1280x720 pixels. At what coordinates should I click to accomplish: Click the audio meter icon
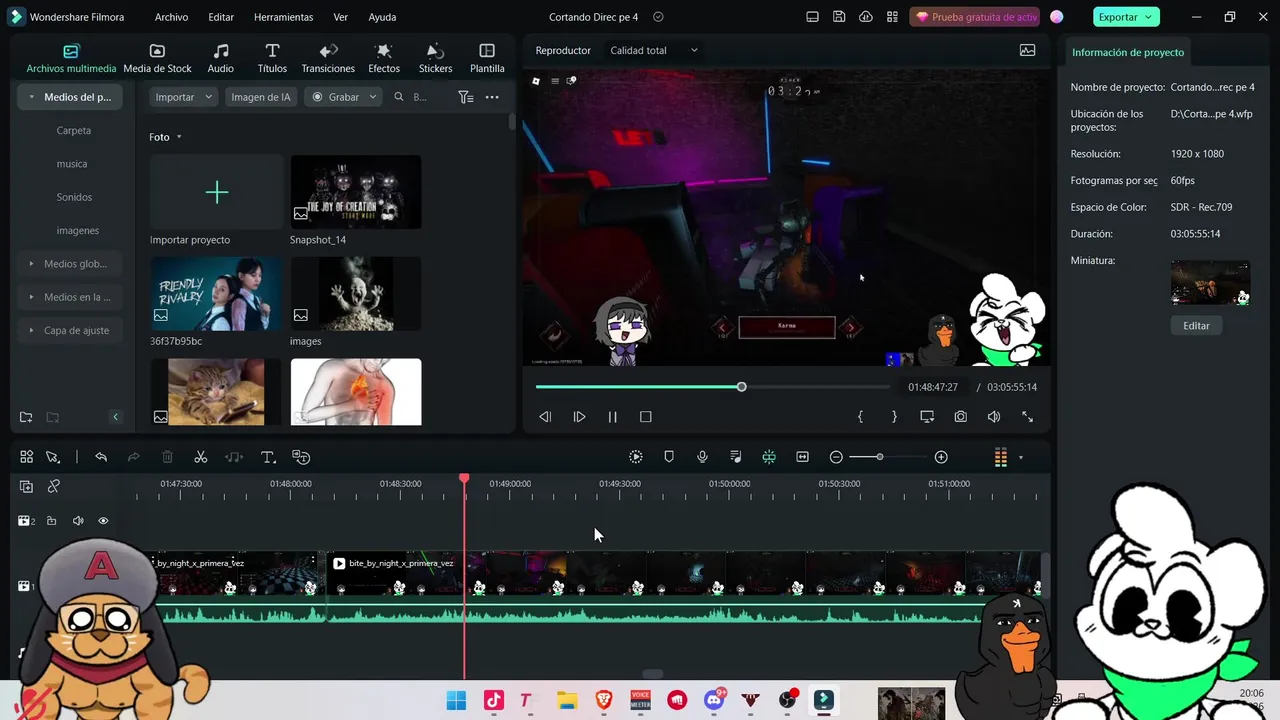[1000, 457]
